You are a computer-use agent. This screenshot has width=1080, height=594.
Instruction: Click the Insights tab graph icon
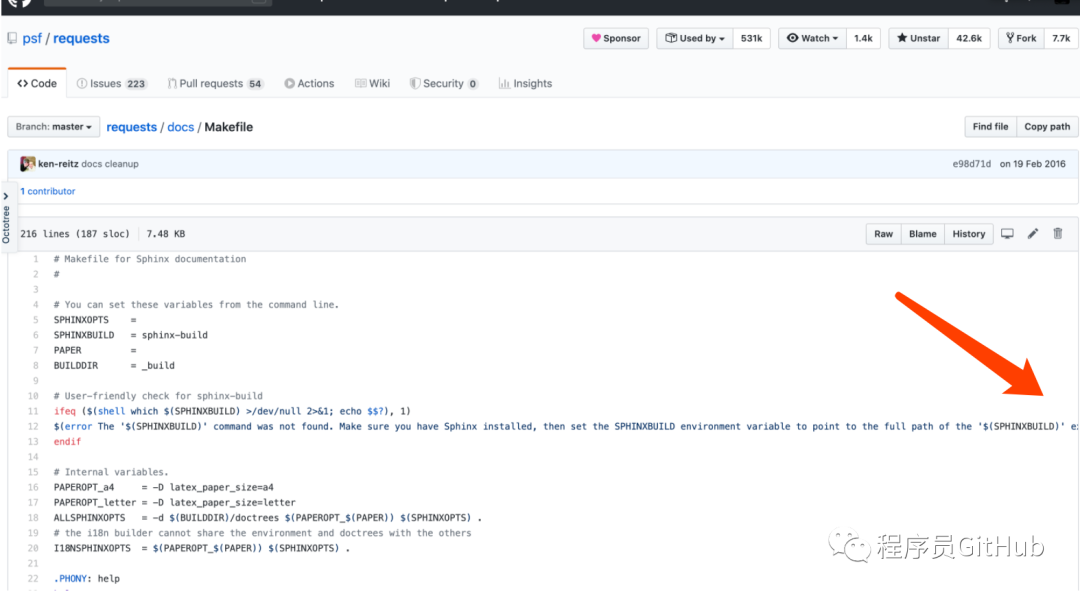(504, 83)
